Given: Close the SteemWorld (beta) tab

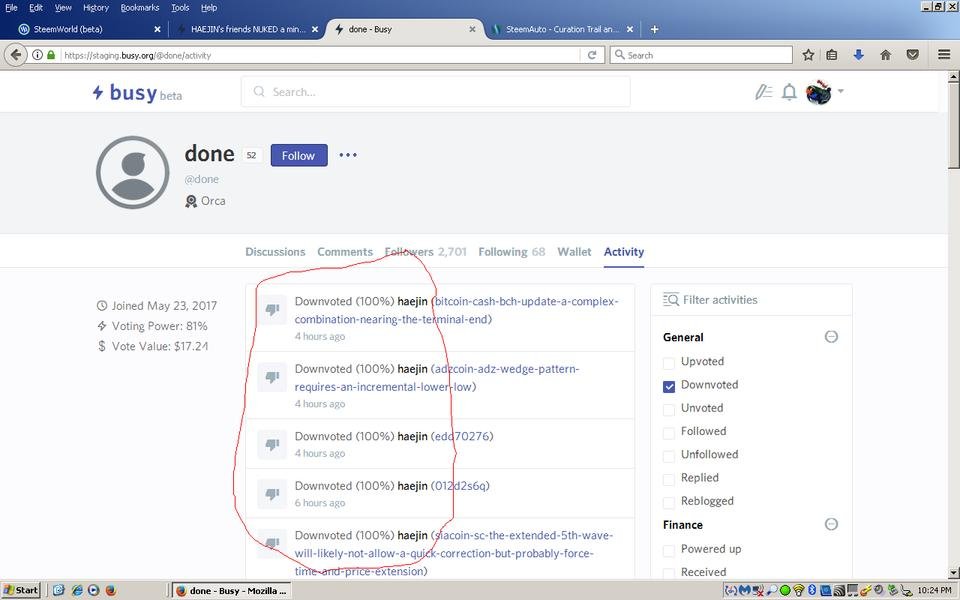Looking at the screenshot, I should point(157,29).
